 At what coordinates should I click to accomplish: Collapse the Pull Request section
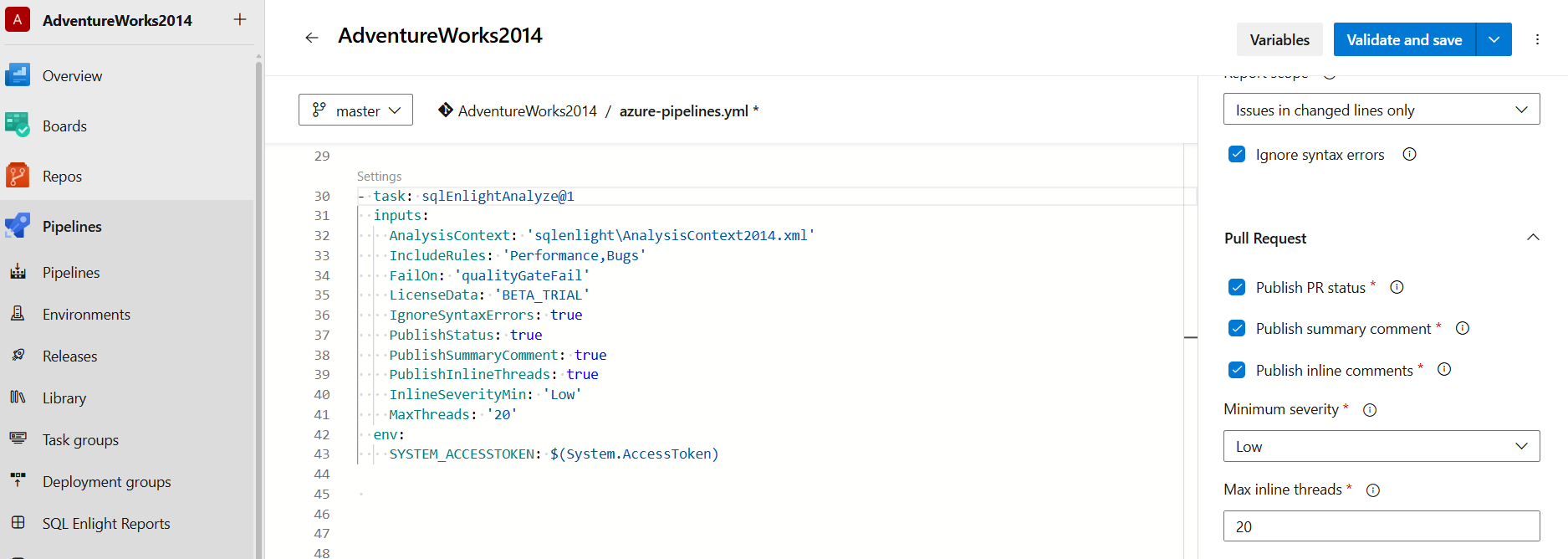[x=1533, y=238]
